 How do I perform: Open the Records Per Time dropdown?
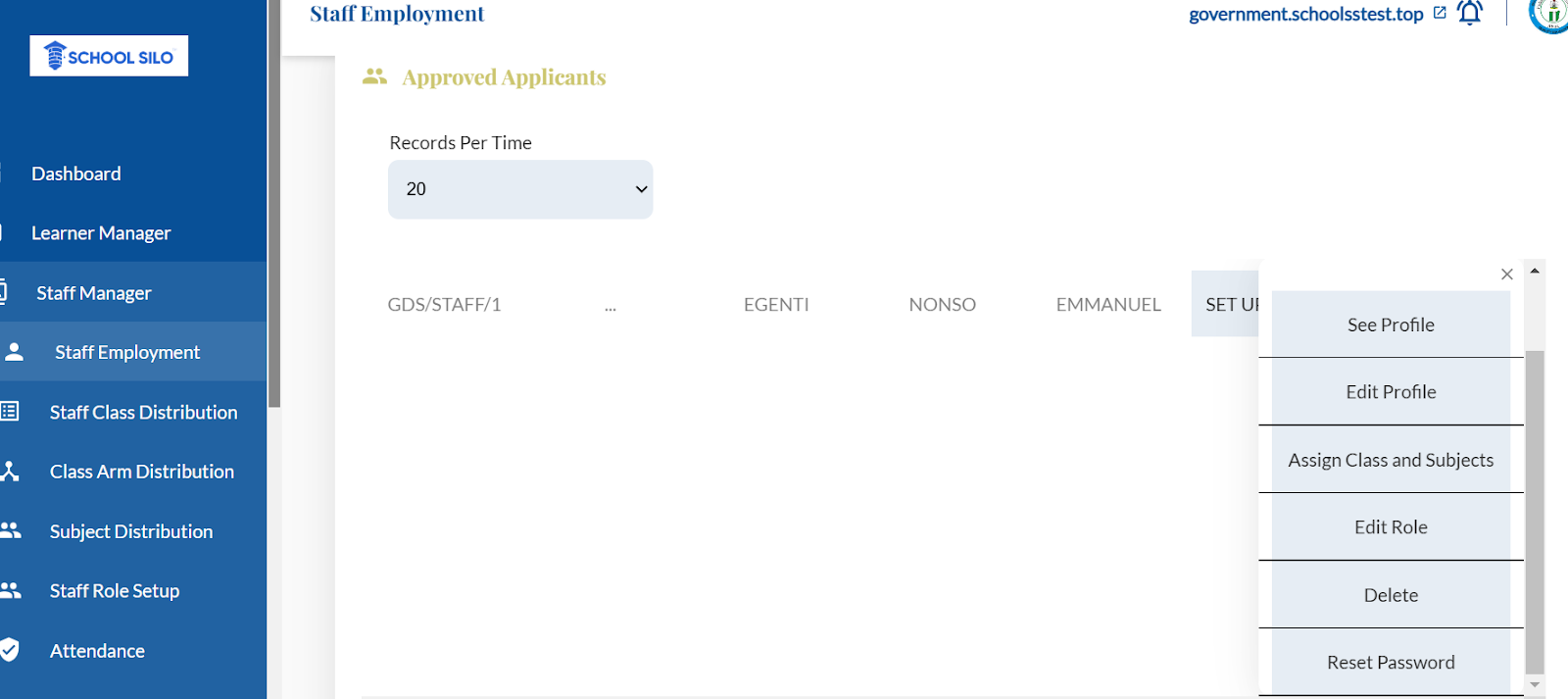tap(520, 189)
